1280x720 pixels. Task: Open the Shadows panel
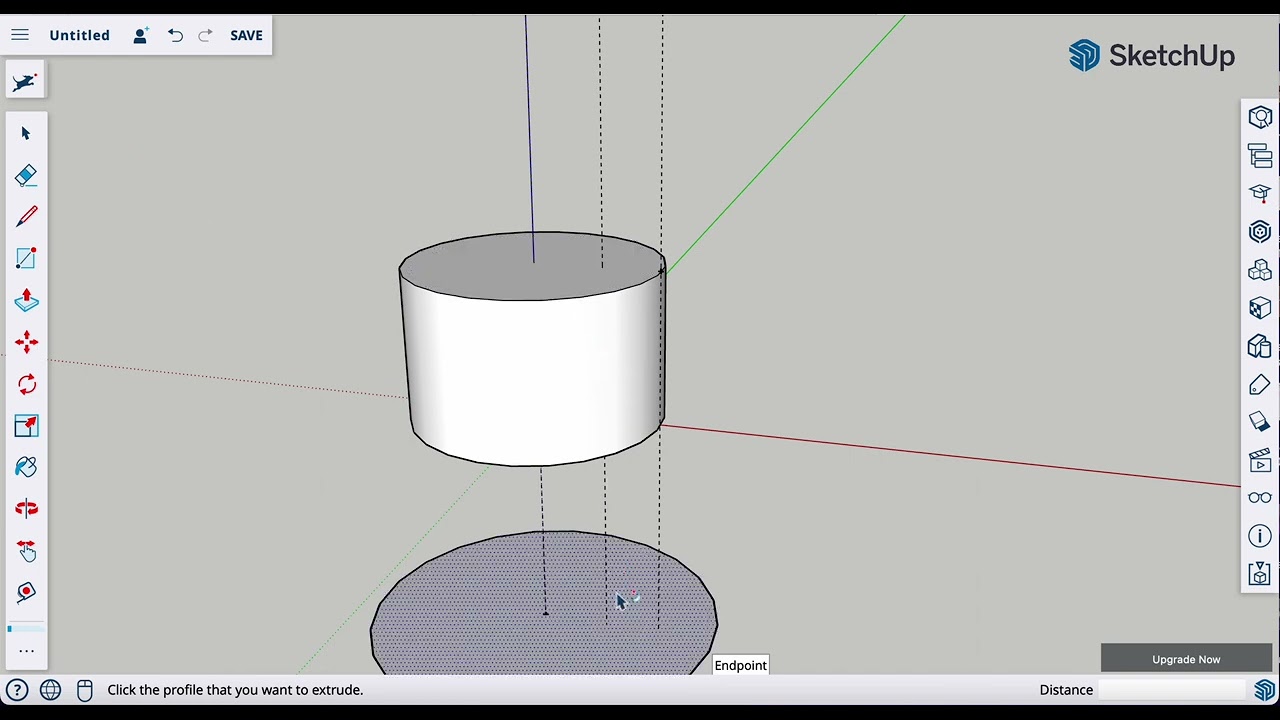coord(1260,423)
